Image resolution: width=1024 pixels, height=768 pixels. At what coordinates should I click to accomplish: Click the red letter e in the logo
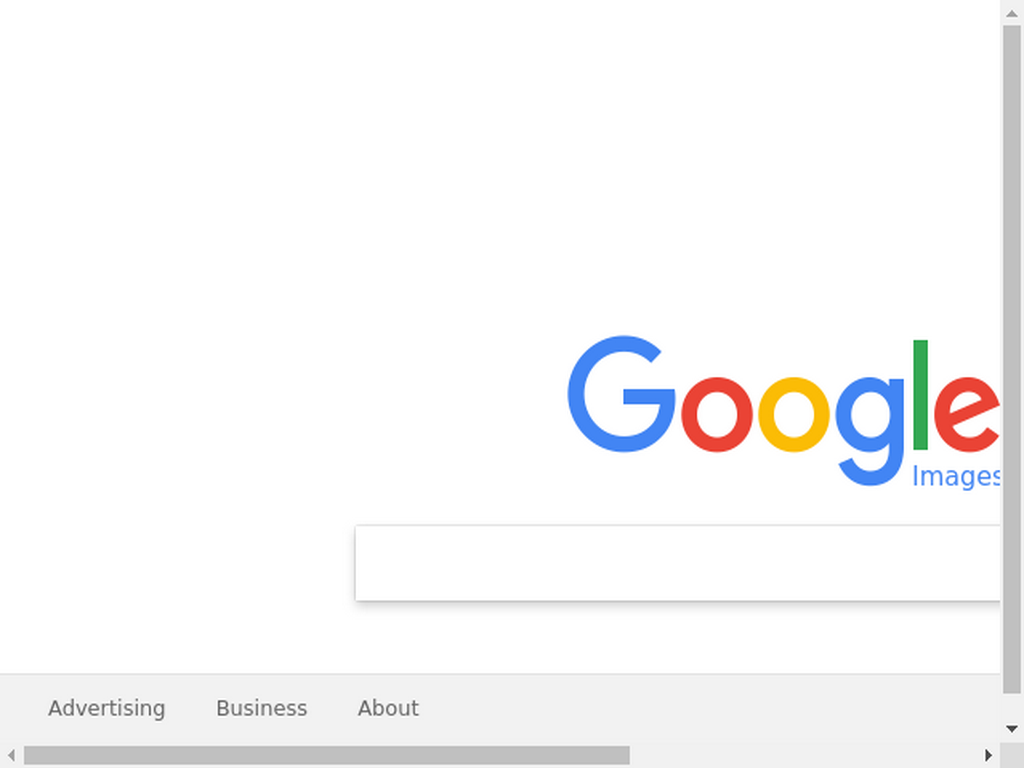pos(967,415)
